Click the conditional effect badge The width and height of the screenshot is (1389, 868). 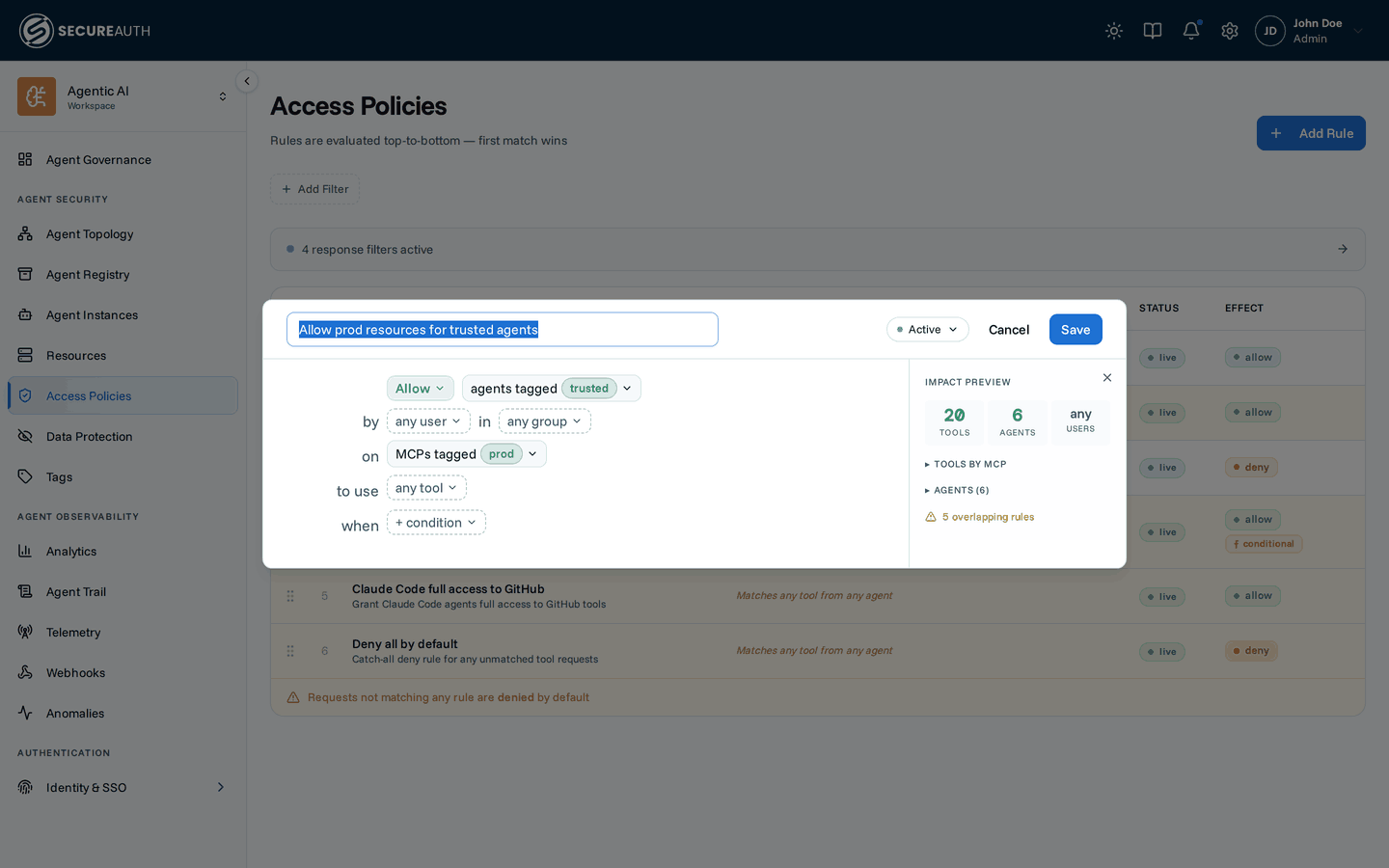click(1264, 544)
